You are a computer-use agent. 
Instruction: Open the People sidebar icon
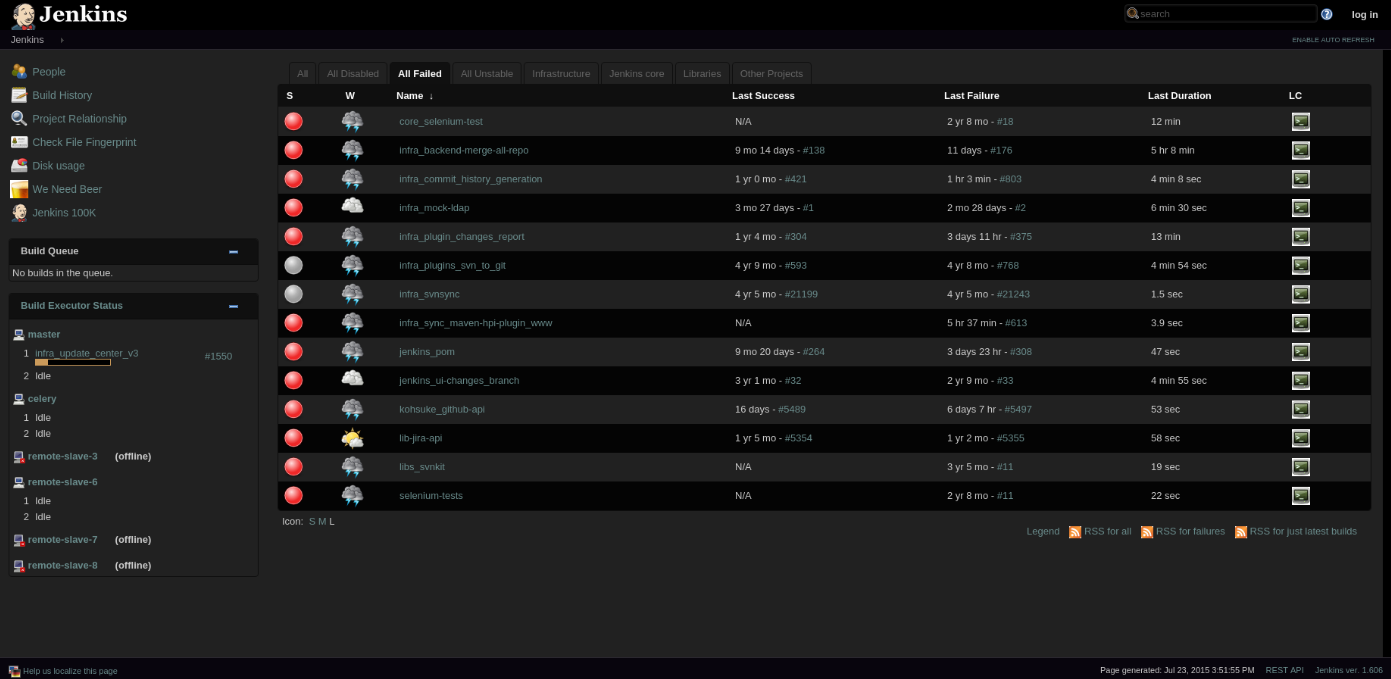pyautogui.click(x=19, y=71)
